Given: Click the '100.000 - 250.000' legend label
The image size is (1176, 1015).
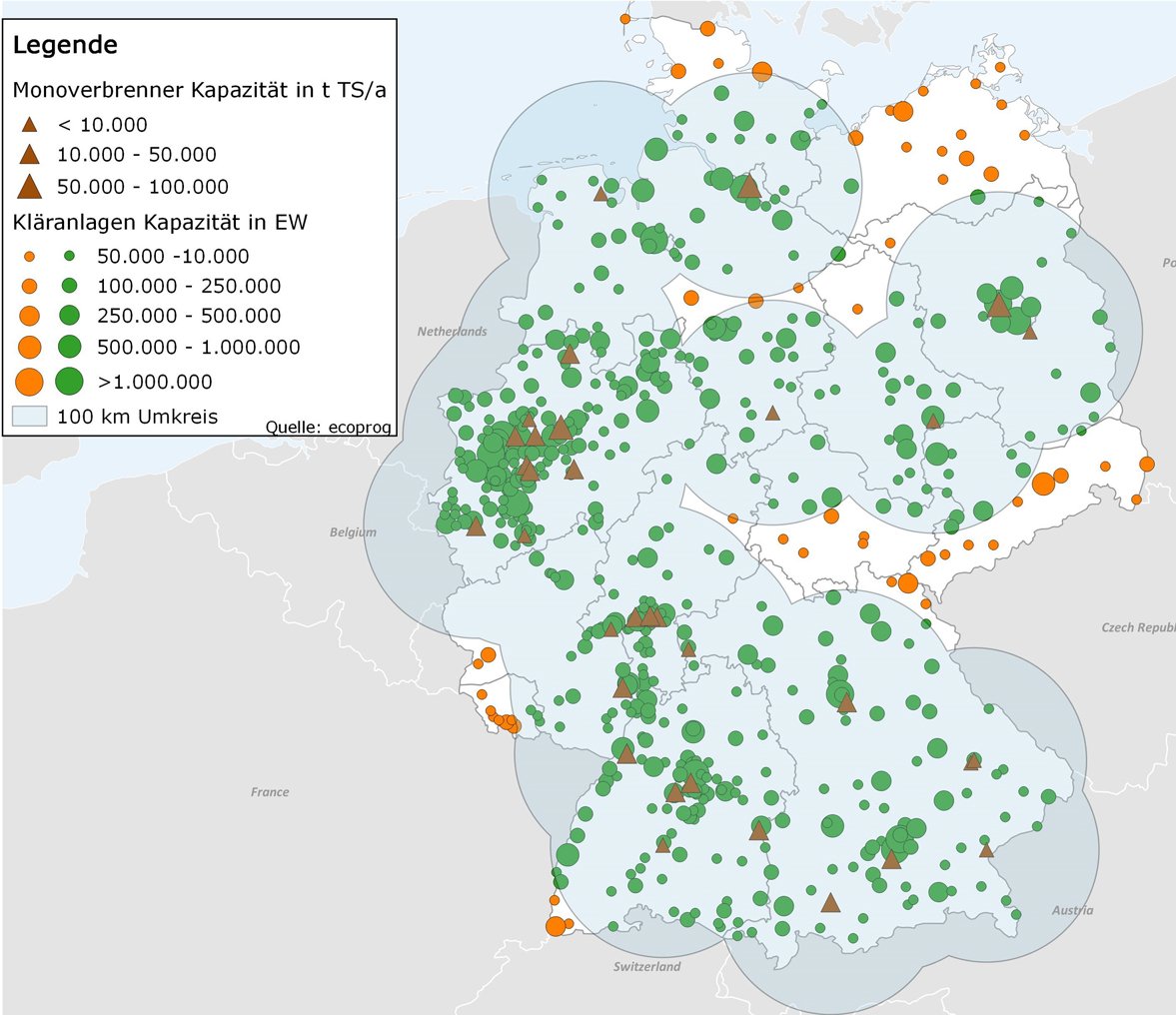Looking at the screenshot, I should (189, 286).
